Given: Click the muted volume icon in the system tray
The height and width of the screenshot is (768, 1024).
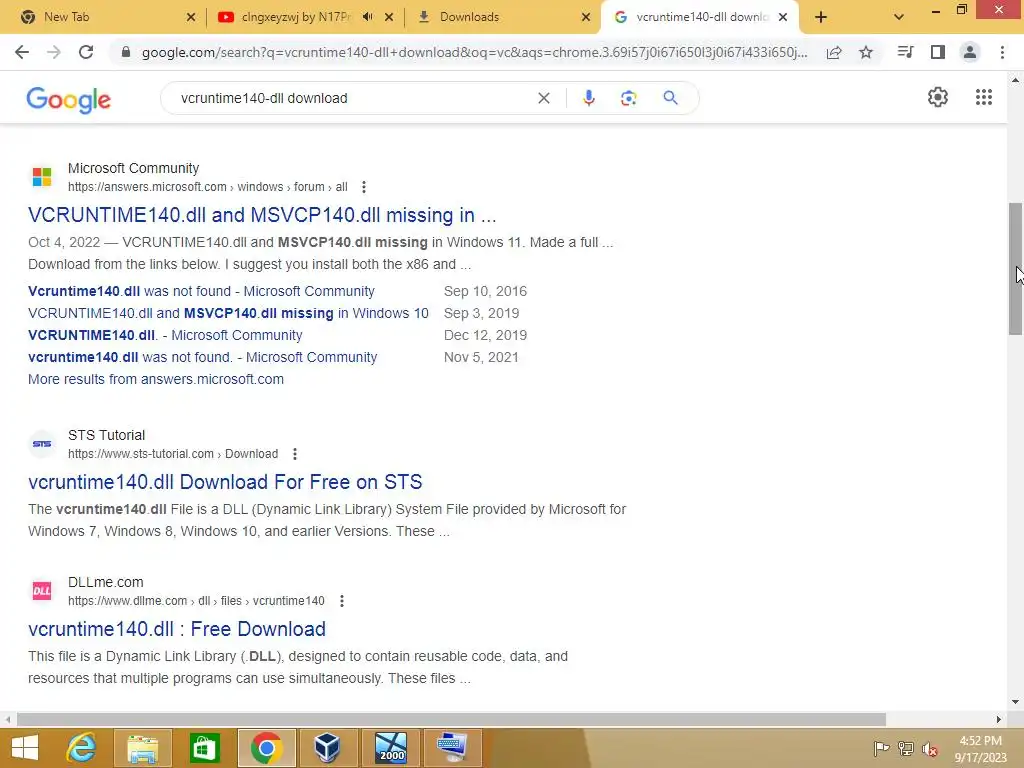Looking at the screenshot, I should click(930, 749).
